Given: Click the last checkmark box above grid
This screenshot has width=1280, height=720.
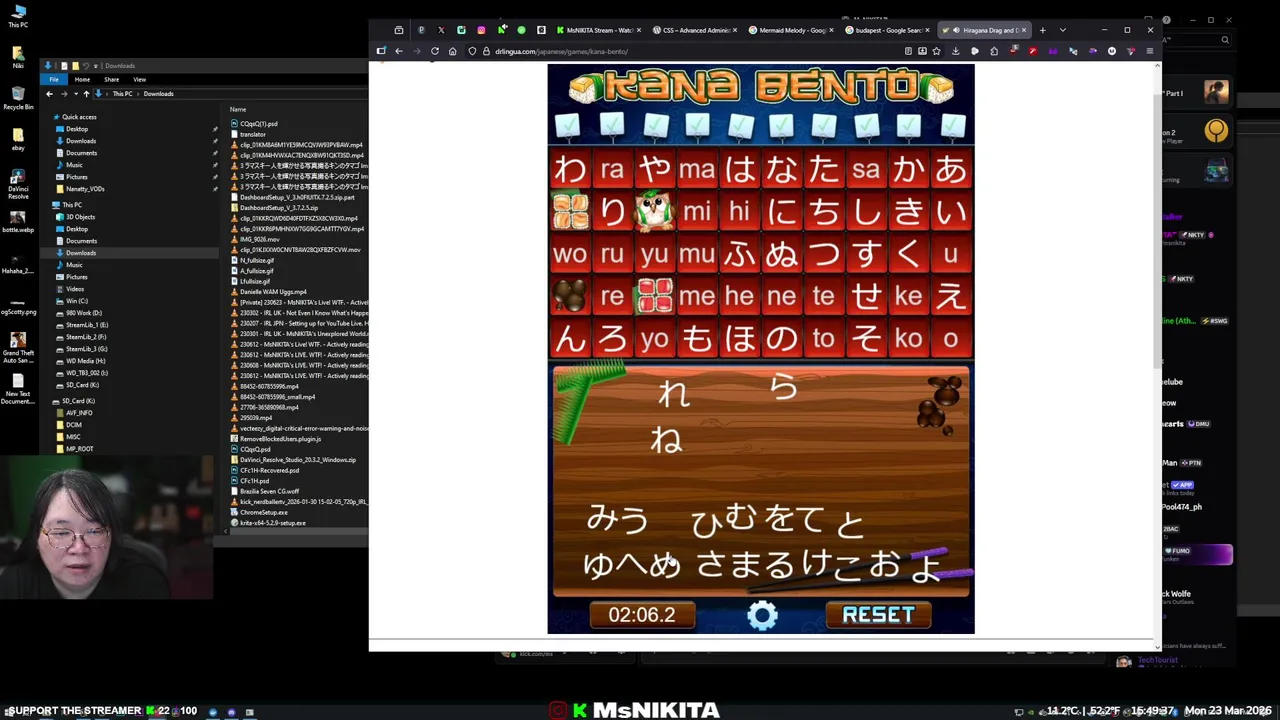Looking at the screenshot, I should click(953, 126).
